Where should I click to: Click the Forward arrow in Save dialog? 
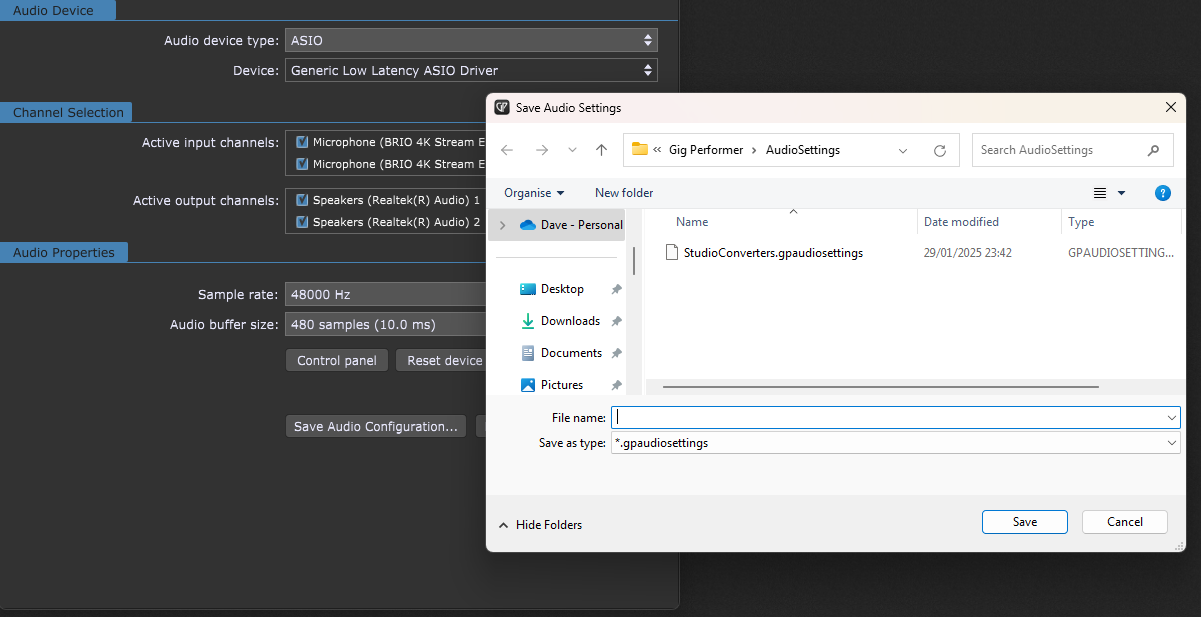pyautogui.click(x=542, y=150)
